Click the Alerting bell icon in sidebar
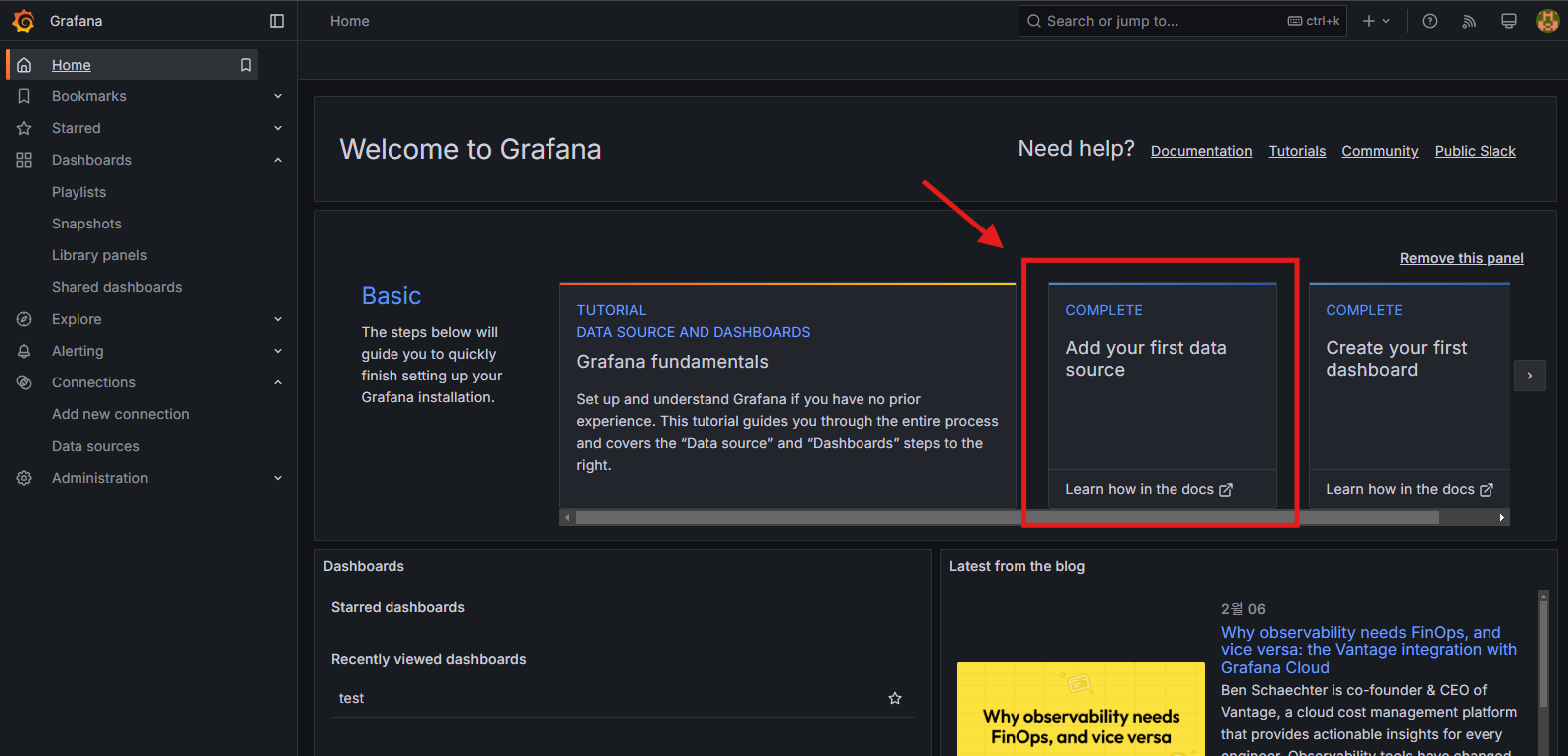Screen dimensions: 1568x756 click(x=25, y=351)
